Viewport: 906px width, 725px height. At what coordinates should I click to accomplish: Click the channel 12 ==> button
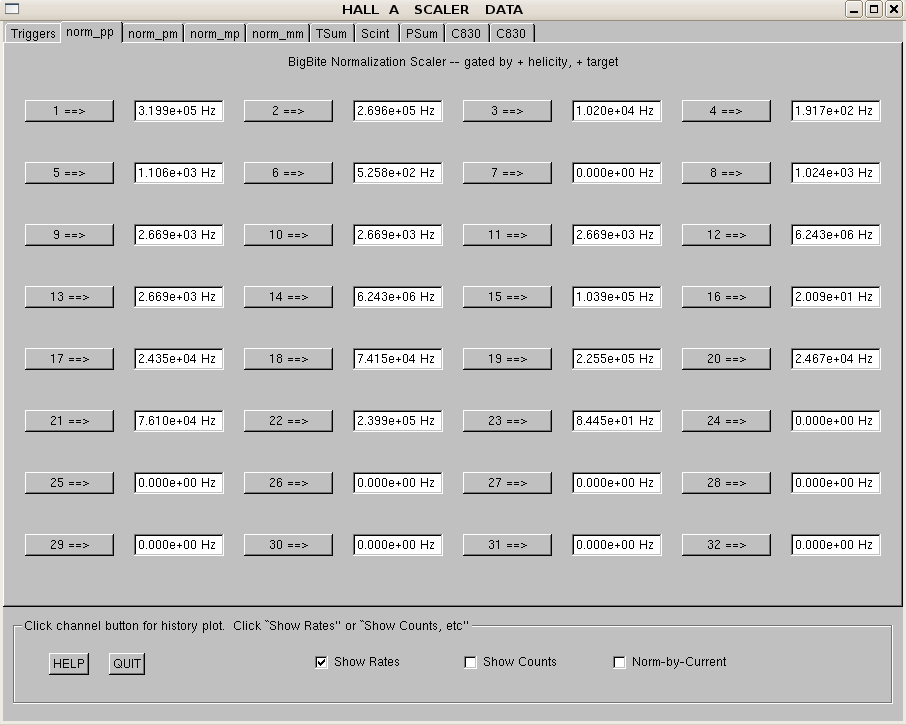[726, 235]
